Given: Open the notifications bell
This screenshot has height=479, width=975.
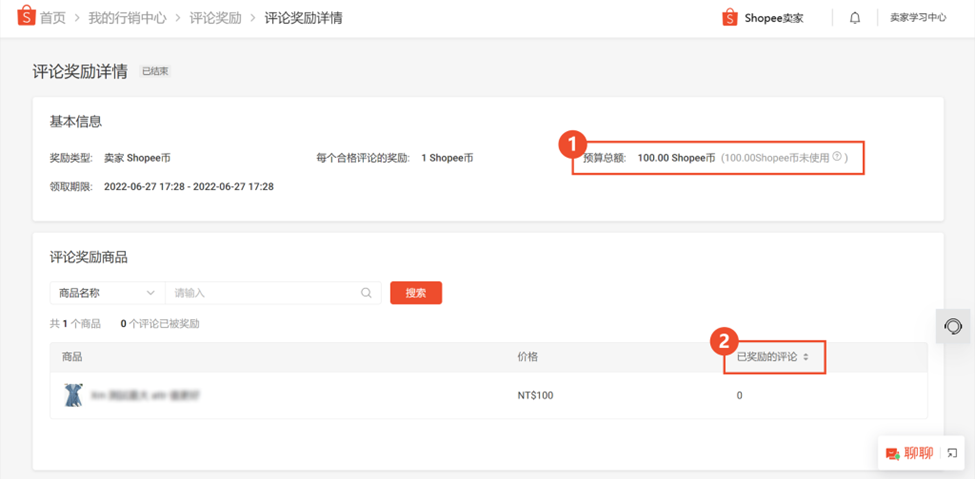Looking at the screenshot, I should pos(855,18).
